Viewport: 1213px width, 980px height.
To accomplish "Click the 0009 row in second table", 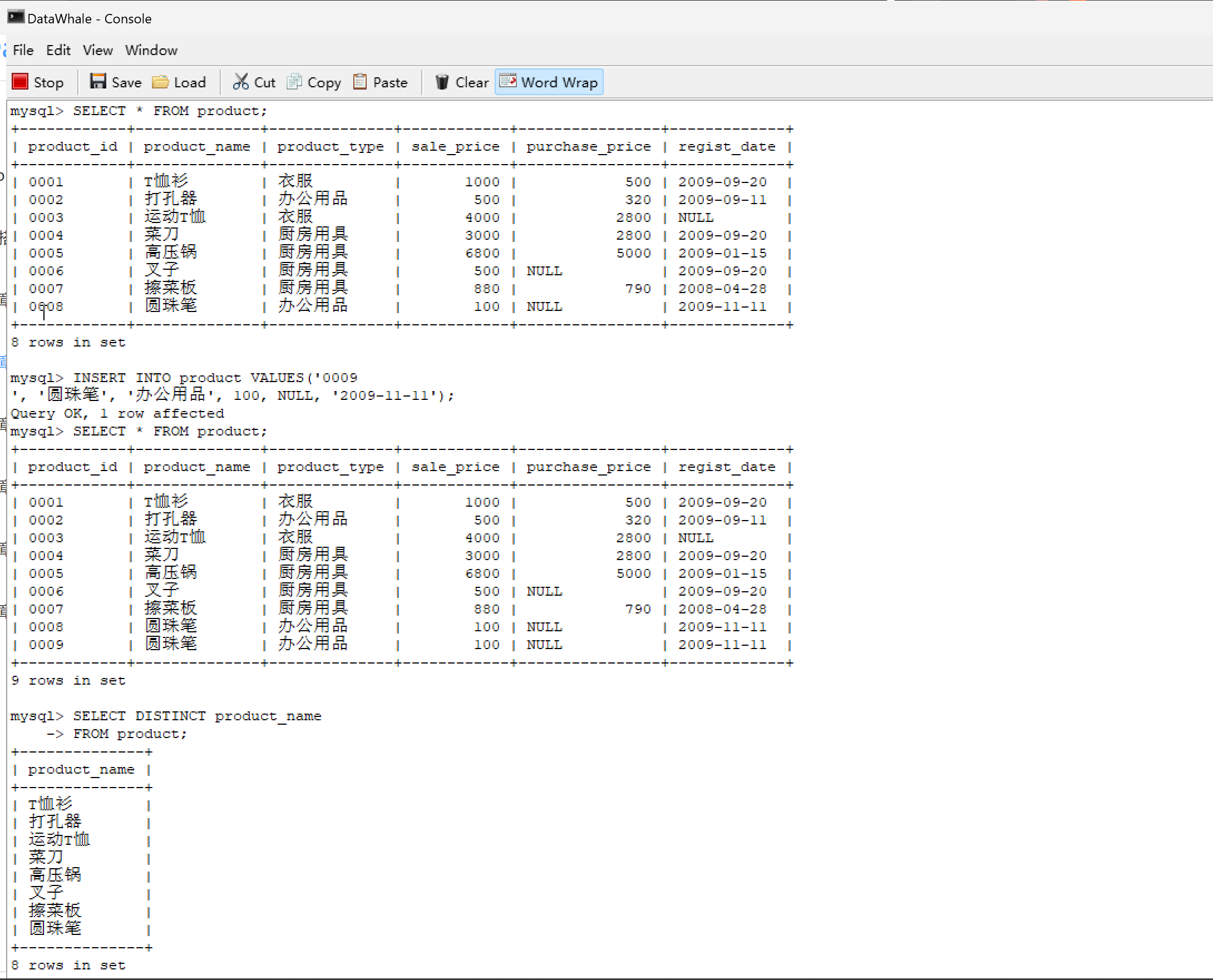I will 46,645.
